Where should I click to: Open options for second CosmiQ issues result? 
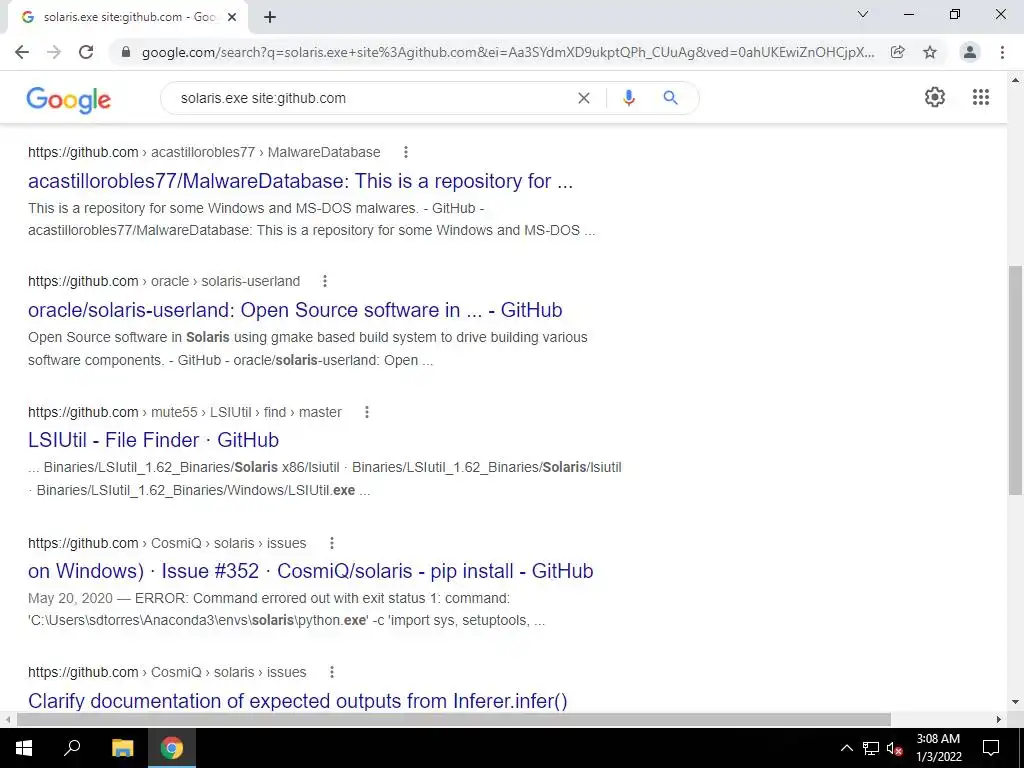[x=332, y=672]
